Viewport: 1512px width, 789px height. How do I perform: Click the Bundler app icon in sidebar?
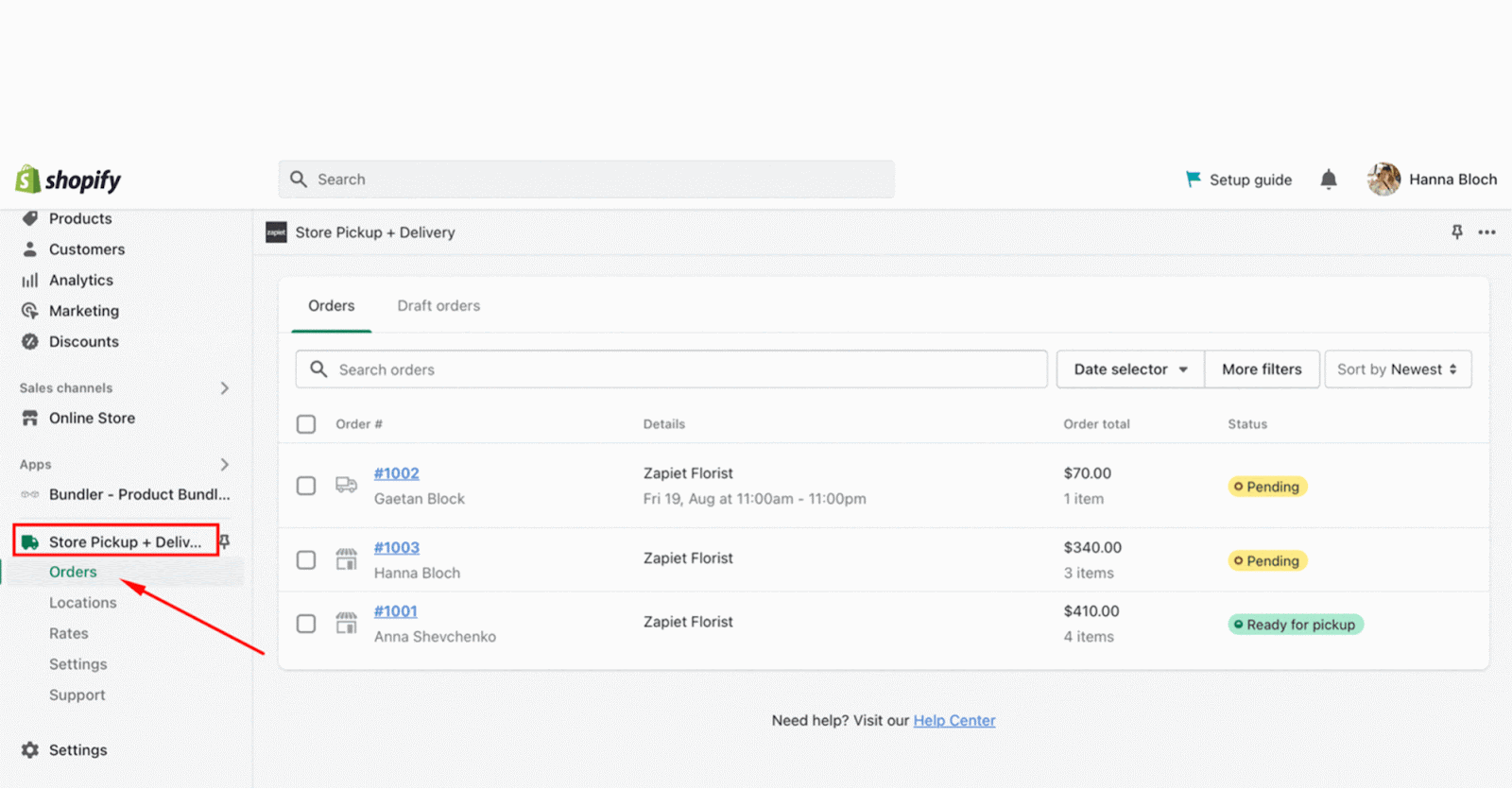pos(30,494)
